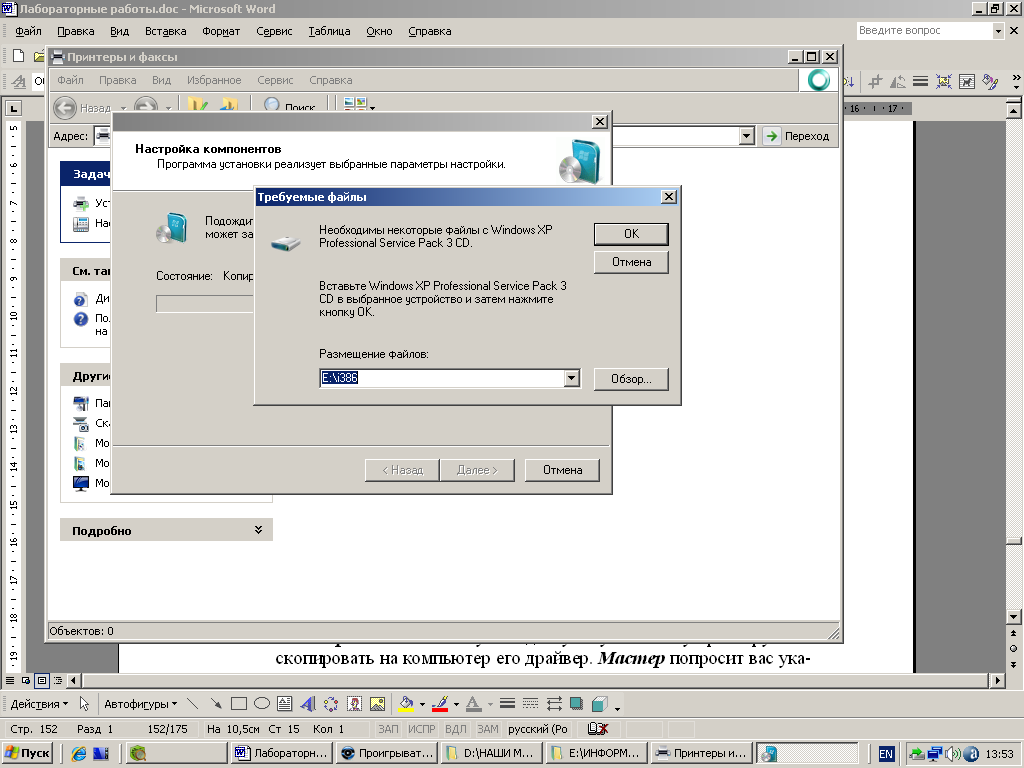Image resolution: width=1024 pixels, height=768 pixels.
Task: Toggle ИСПР track changes indicator
Action: [x=421, y=729]
